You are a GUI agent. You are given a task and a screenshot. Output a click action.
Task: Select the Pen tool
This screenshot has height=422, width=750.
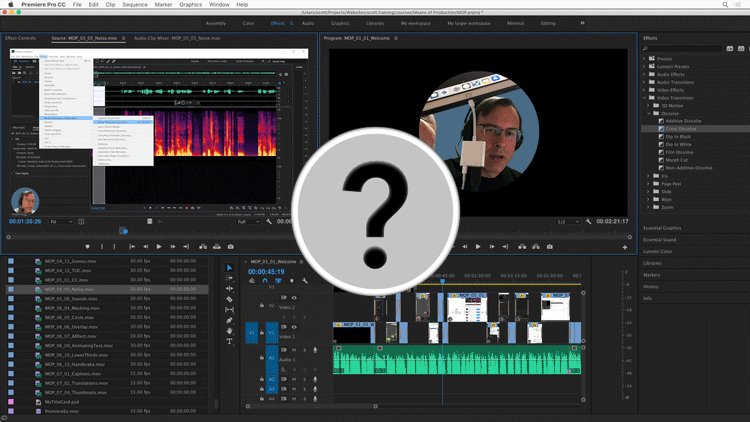pyautogui.click(x=230, y=320)
